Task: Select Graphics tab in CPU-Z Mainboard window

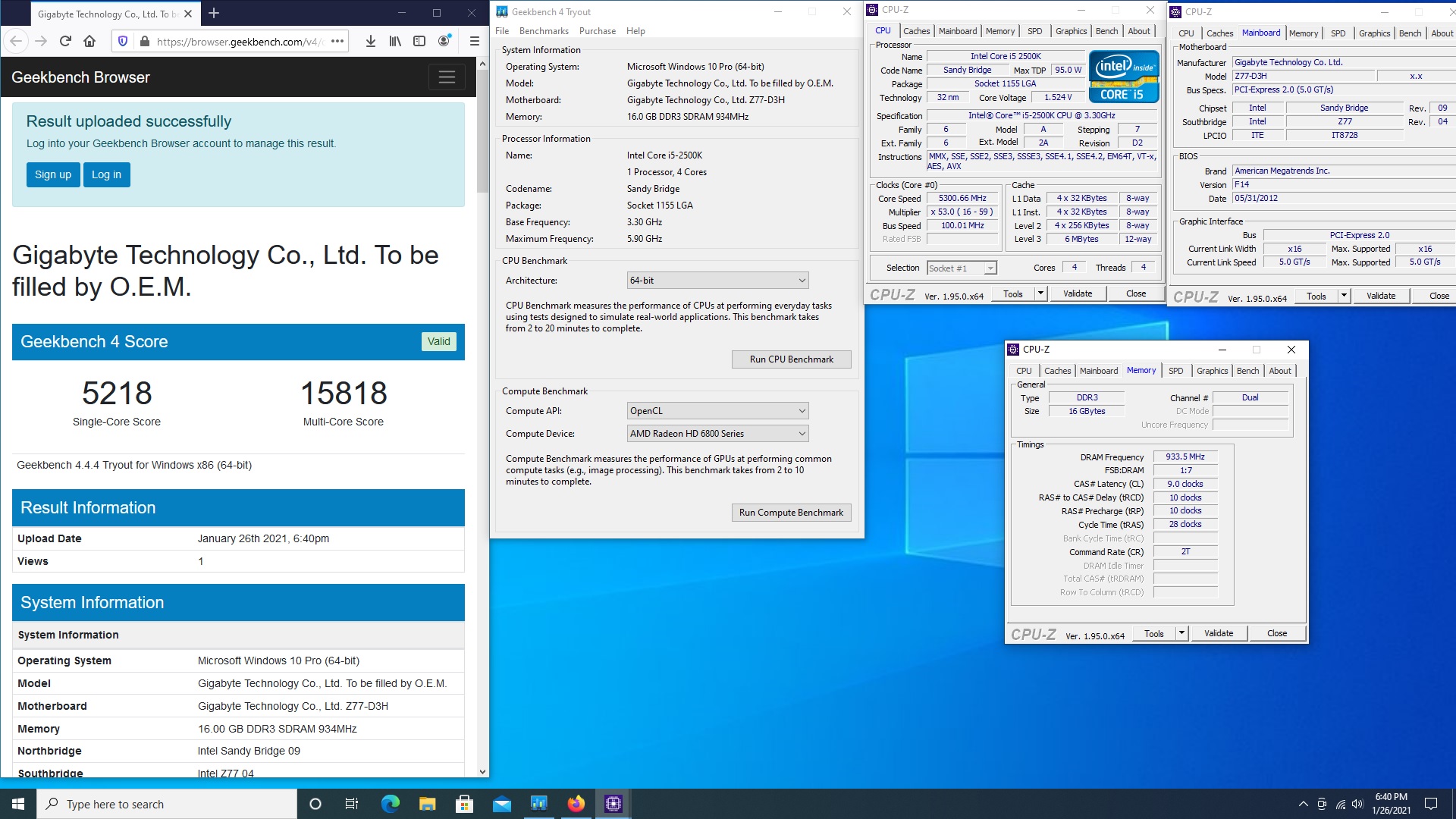Action: click(x=1374, y=33)
